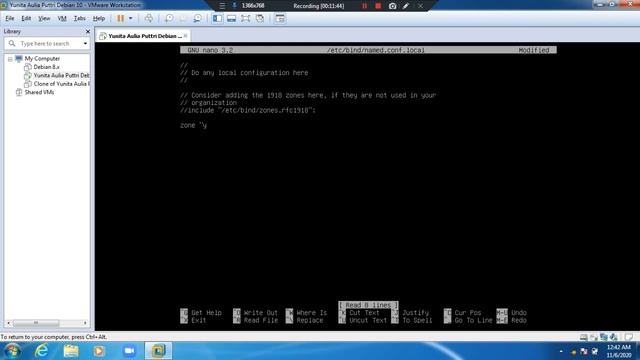Open the Help menu

pos(99,18)
